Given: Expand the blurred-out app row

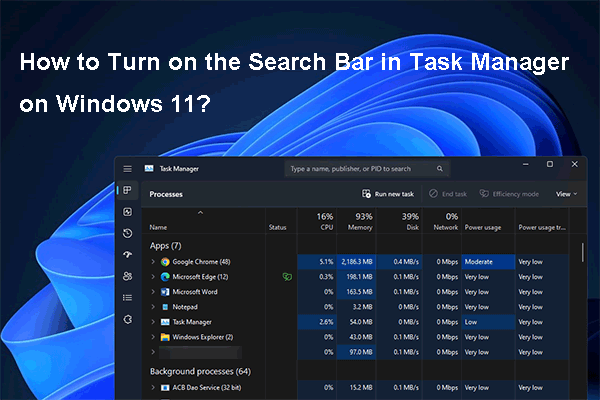Looking at the screenshot, I should [x=153, y=352].
